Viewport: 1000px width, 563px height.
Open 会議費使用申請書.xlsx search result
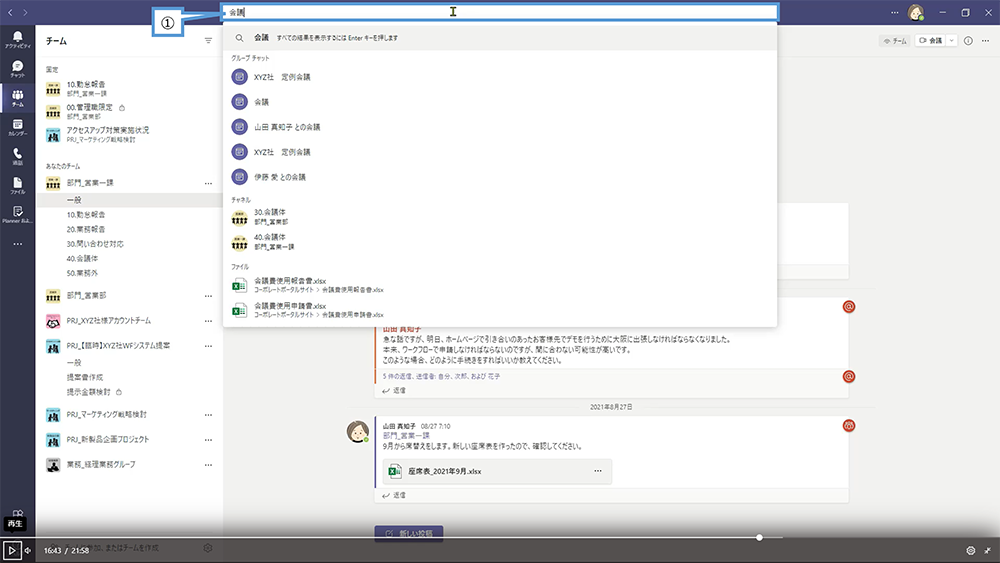click(x=500, y=310)
